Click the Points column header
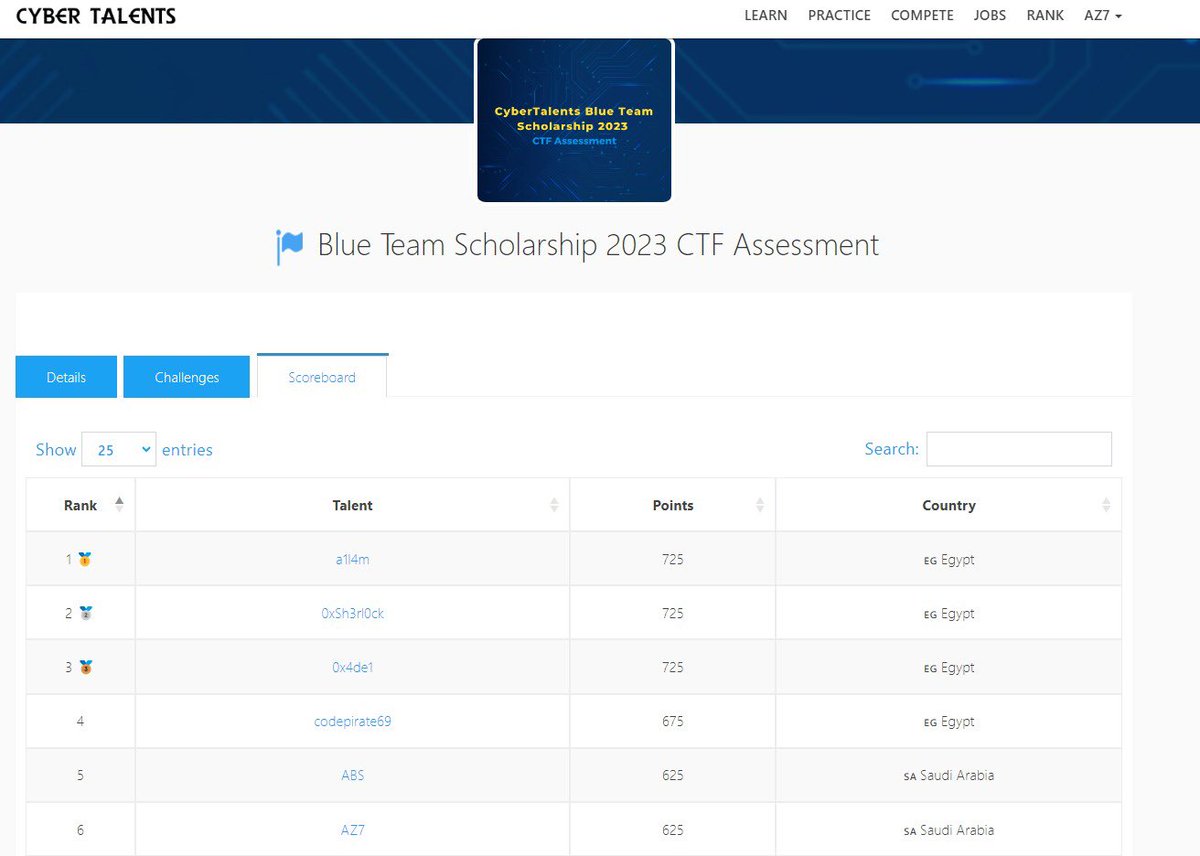 tap(673, 505)
